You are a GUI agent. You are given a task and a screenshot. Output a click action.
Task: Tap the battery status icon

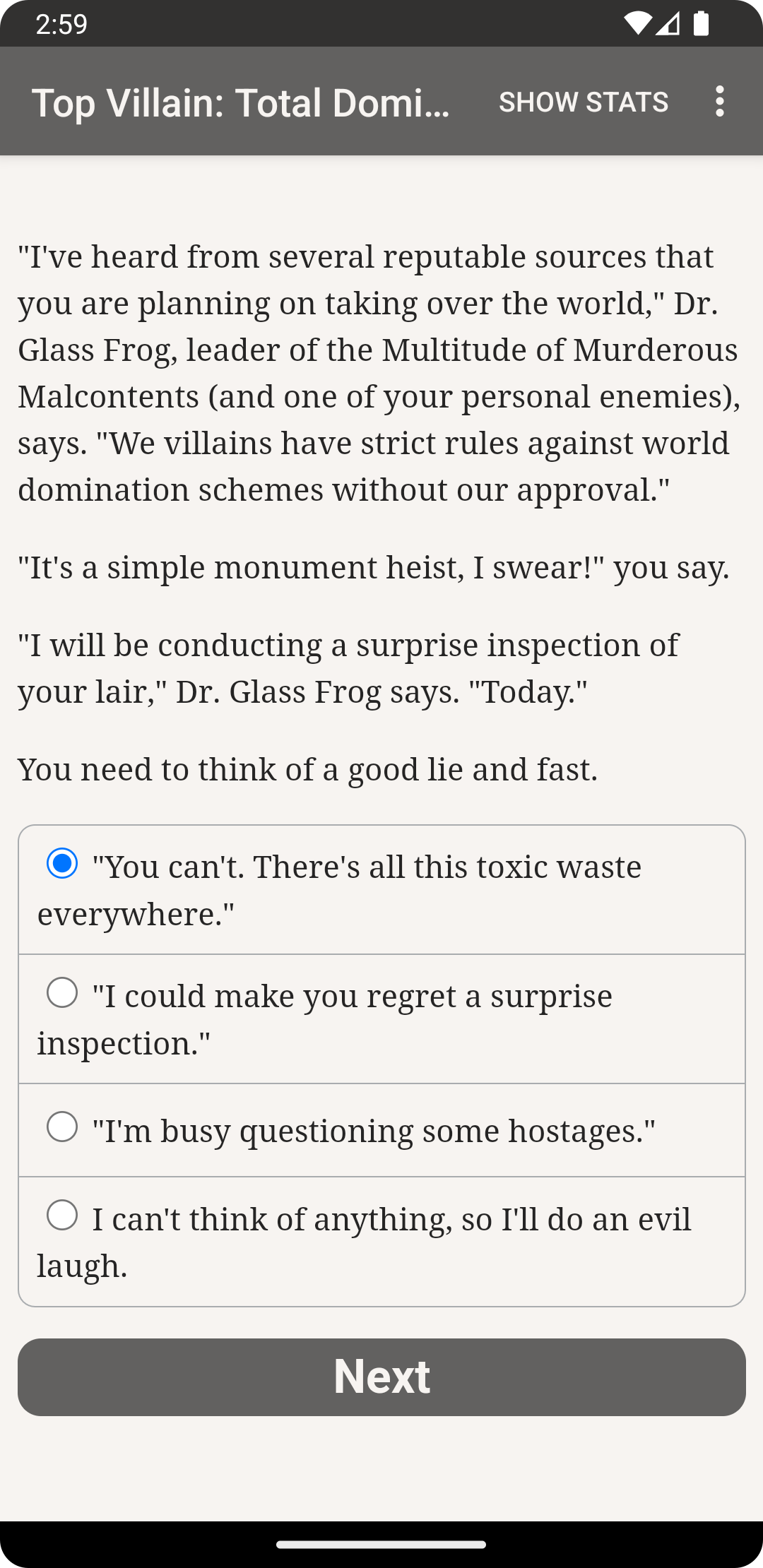coord(701,24)
